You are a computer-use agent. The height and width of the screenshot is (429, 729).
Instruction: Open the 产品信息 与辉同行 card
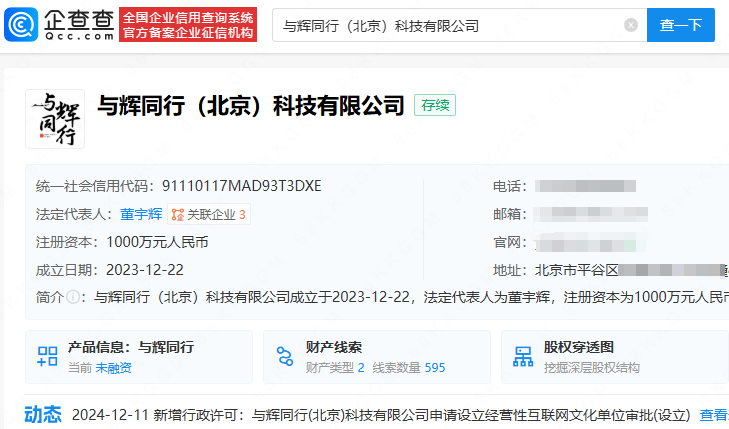(x=139, y=357)
